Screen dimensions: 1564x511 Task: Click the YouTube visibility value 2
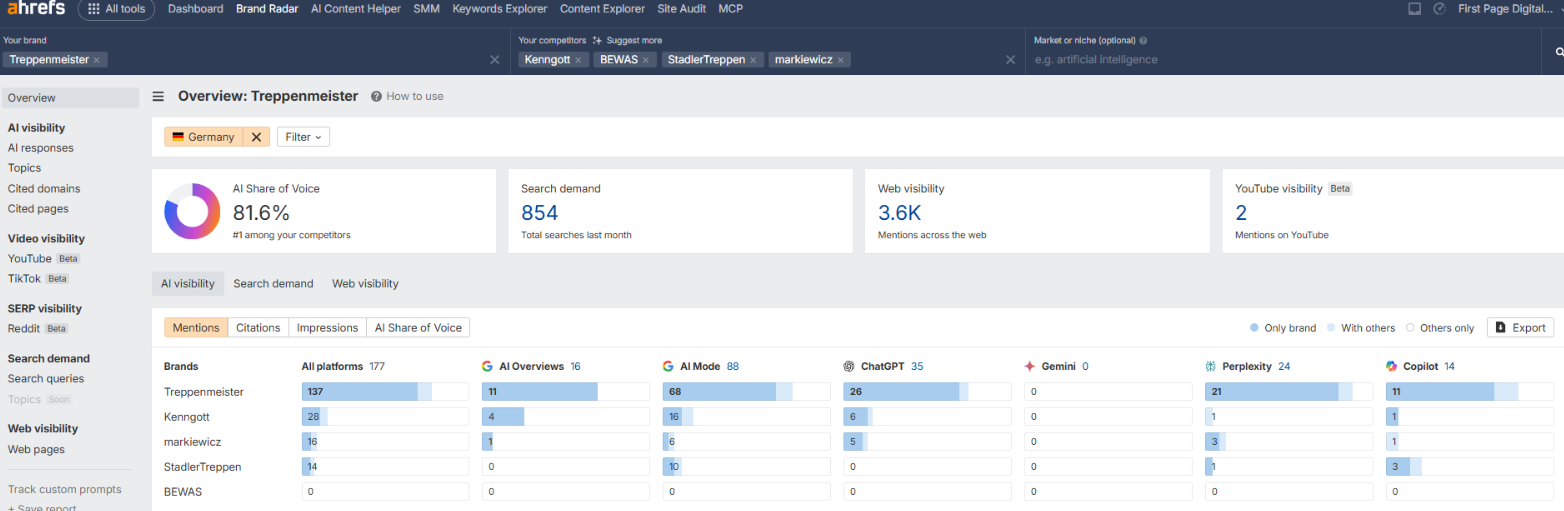1241,212
